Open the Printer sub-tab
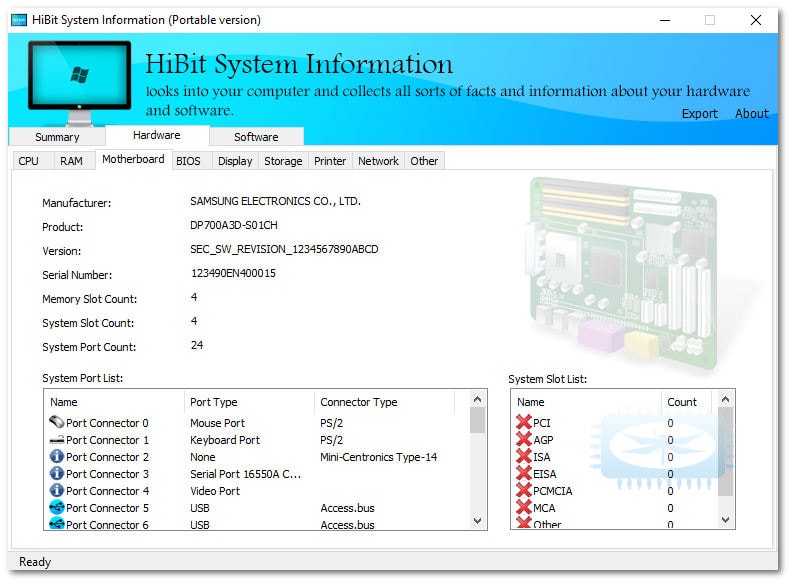This screenshot has width=789, height=581. click(330, 161)
